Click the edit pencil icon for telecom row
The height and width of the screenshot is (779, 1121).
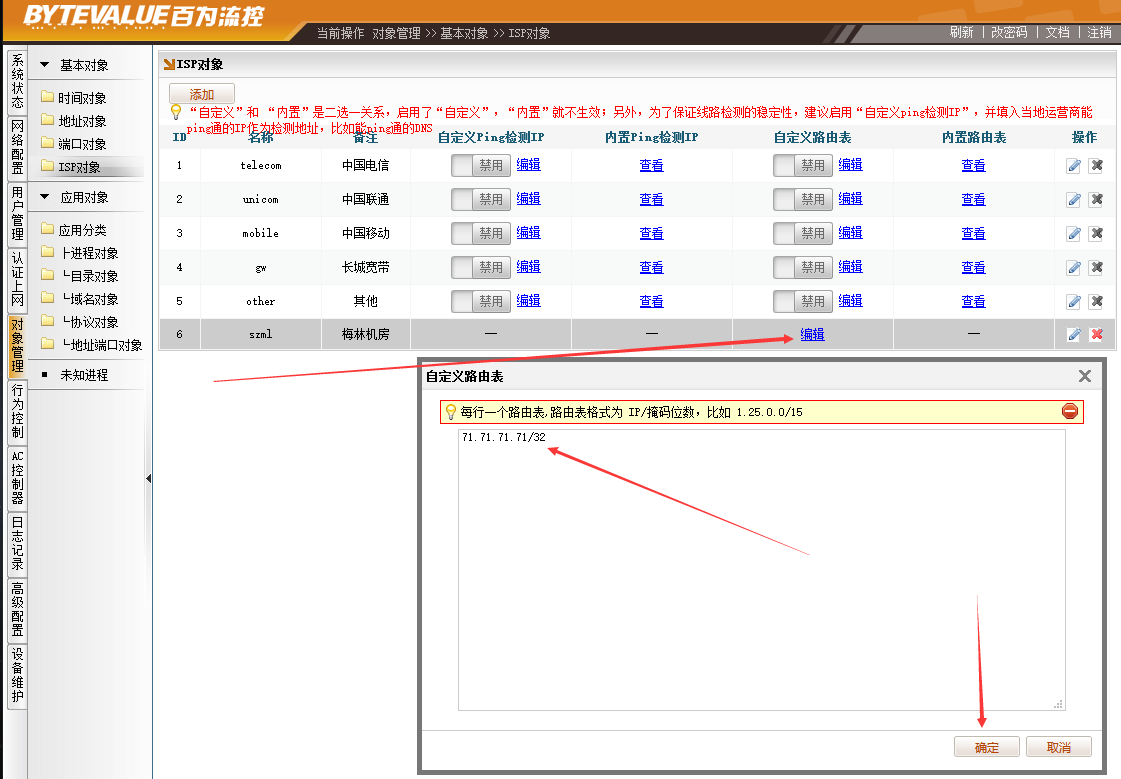point(1074,166)
